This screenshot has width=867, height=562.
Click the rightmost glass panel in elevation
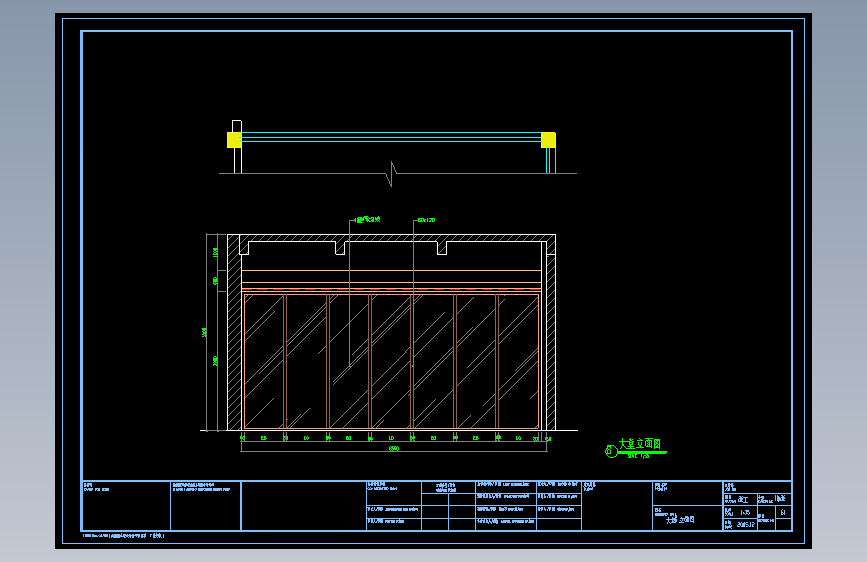click(x=519, y=361)
